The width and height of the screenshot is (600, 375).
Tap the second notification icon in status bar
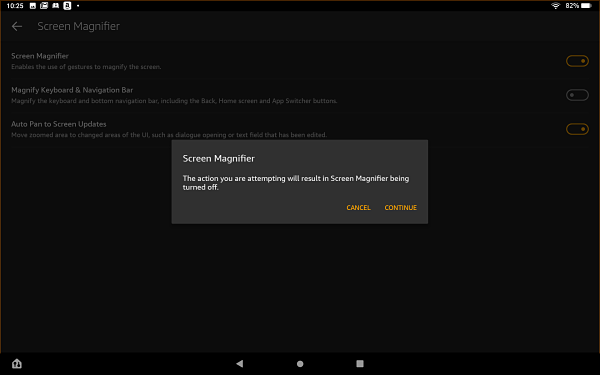pyautogui.click(x=44, y=6)
